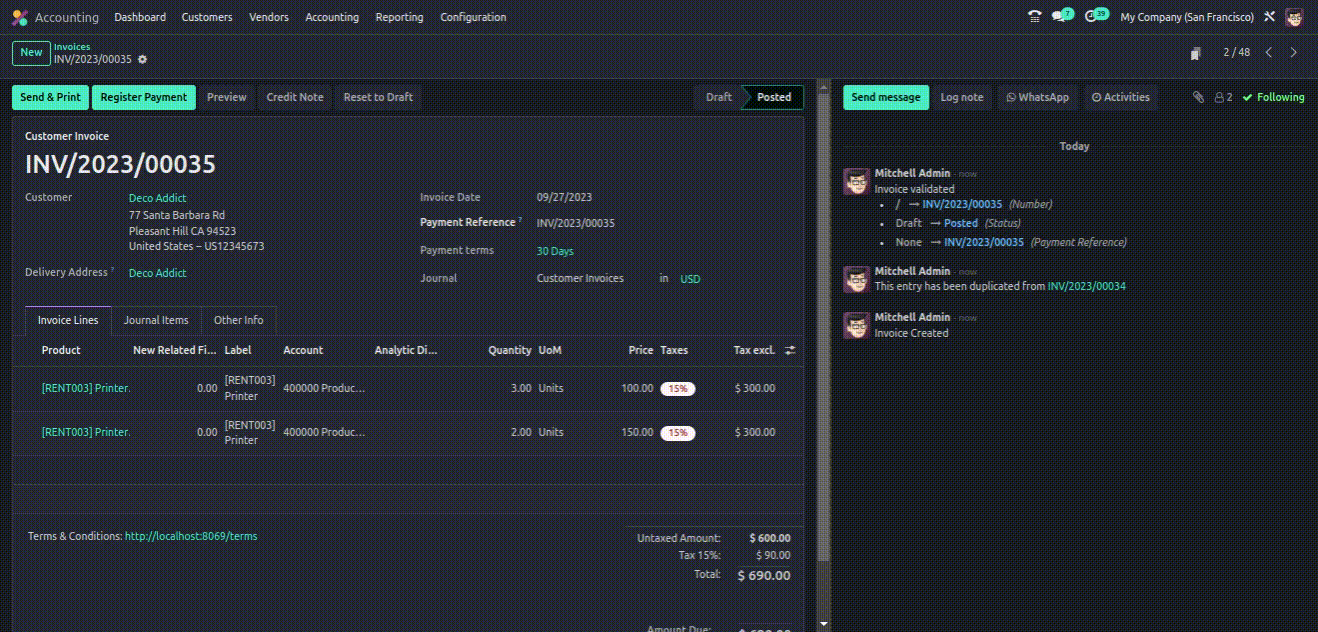Image resolution: width=1318 pixels, height=632 pixels.
Task: Click the down arrow on the form scrollbar
Action: pyautogui.click(x=823, y=624)
